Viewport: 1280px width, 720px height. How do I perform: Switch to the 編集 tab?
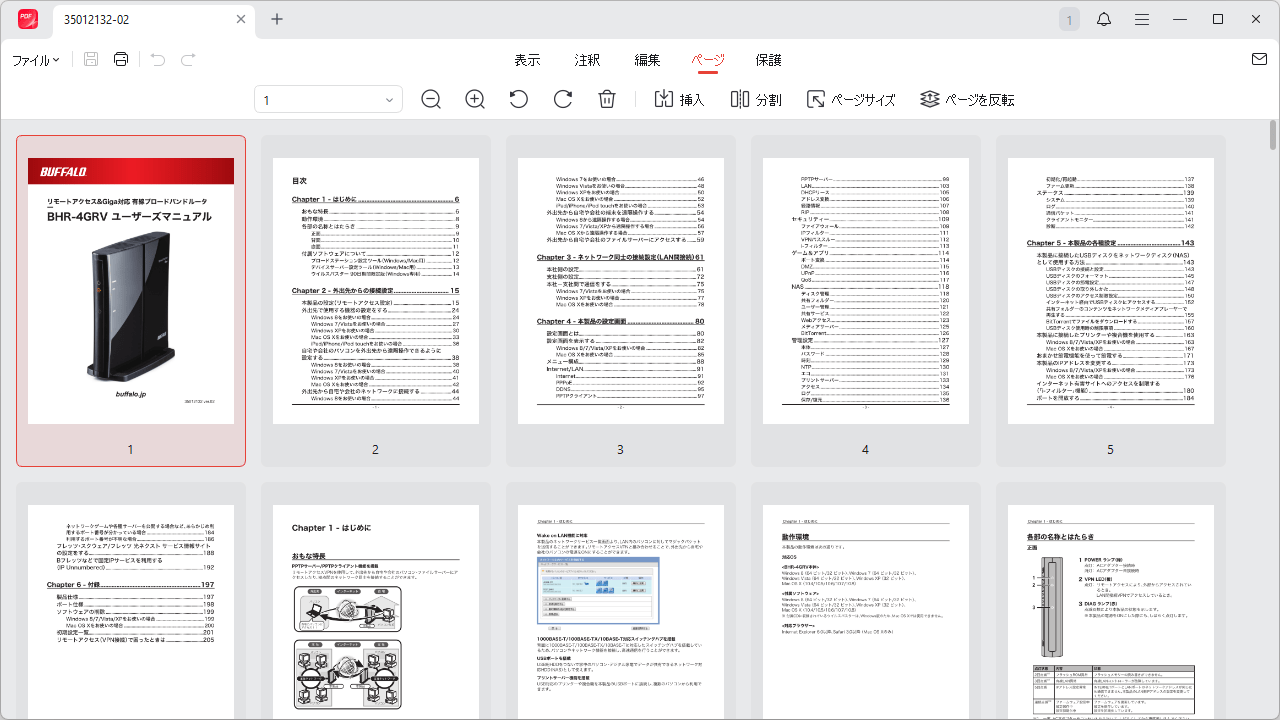point(647,60)
